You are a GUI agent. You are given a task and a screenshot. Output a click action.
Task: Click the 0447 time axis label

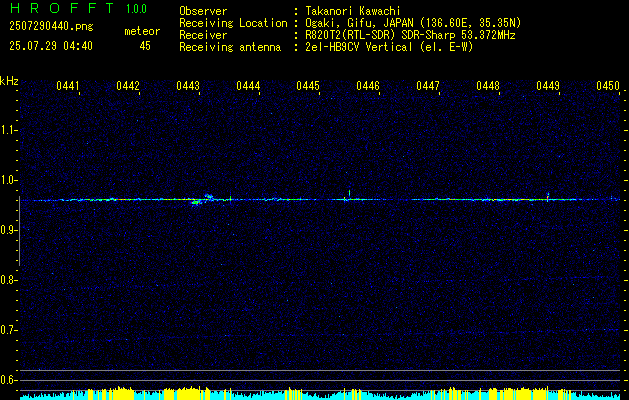point(428,86)
